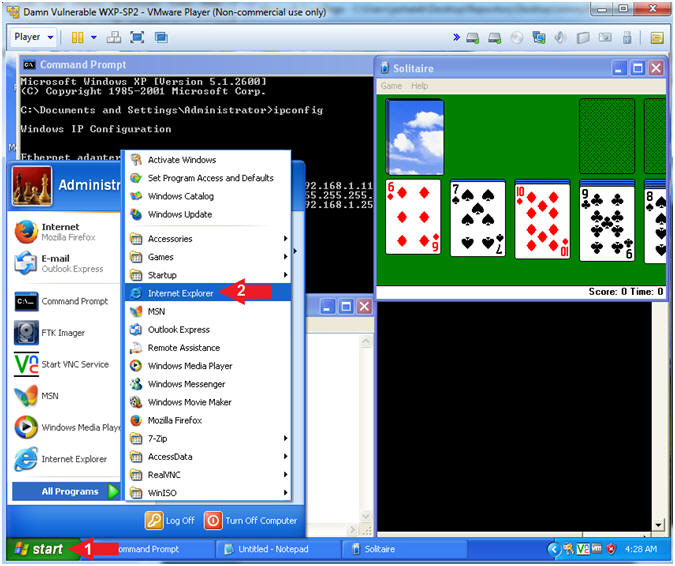
Task: Click Turn Off Computer button
Action: (251, 520)
